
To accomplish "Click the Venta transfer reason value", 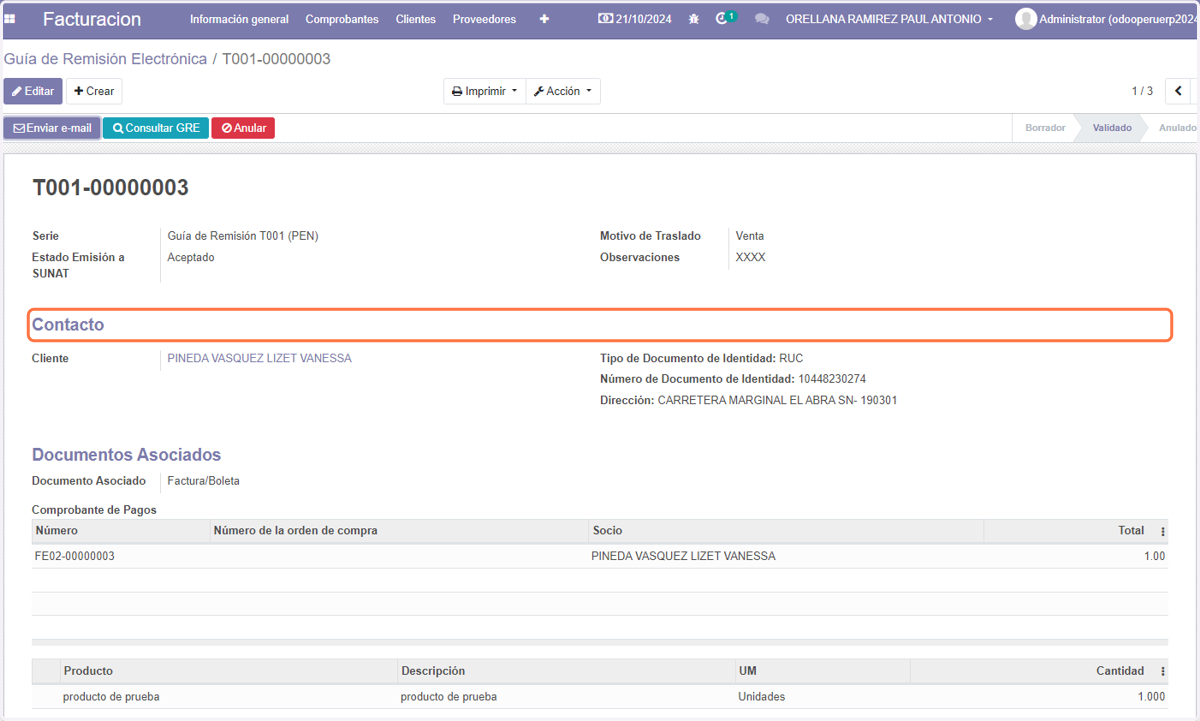I will tap(750, 236).
